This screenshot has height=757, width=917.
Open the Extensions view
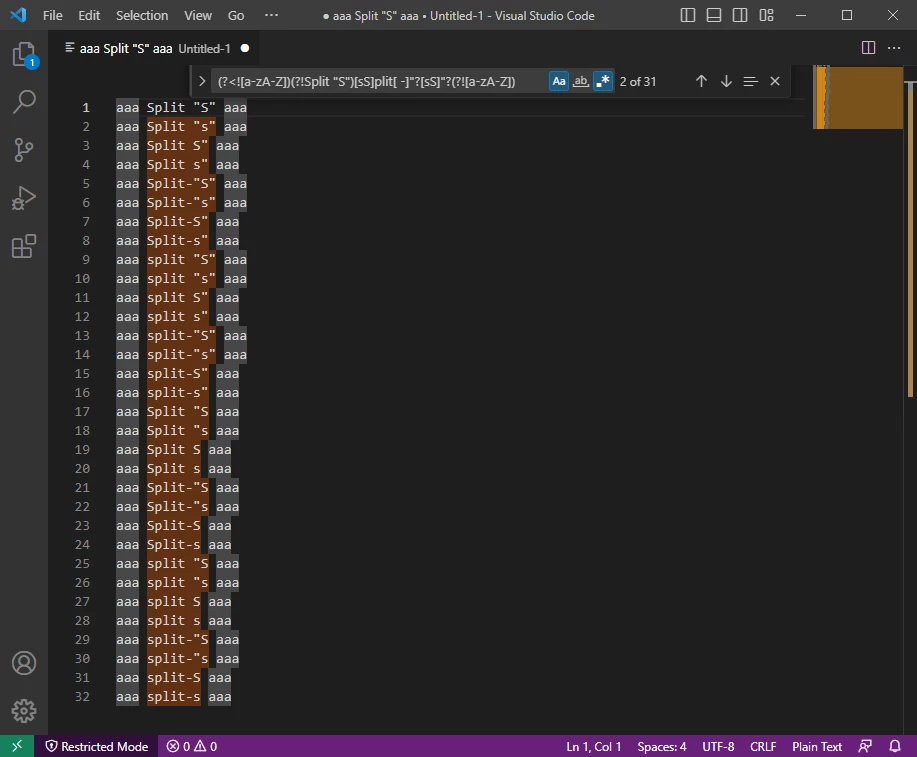tap(24, 246)
